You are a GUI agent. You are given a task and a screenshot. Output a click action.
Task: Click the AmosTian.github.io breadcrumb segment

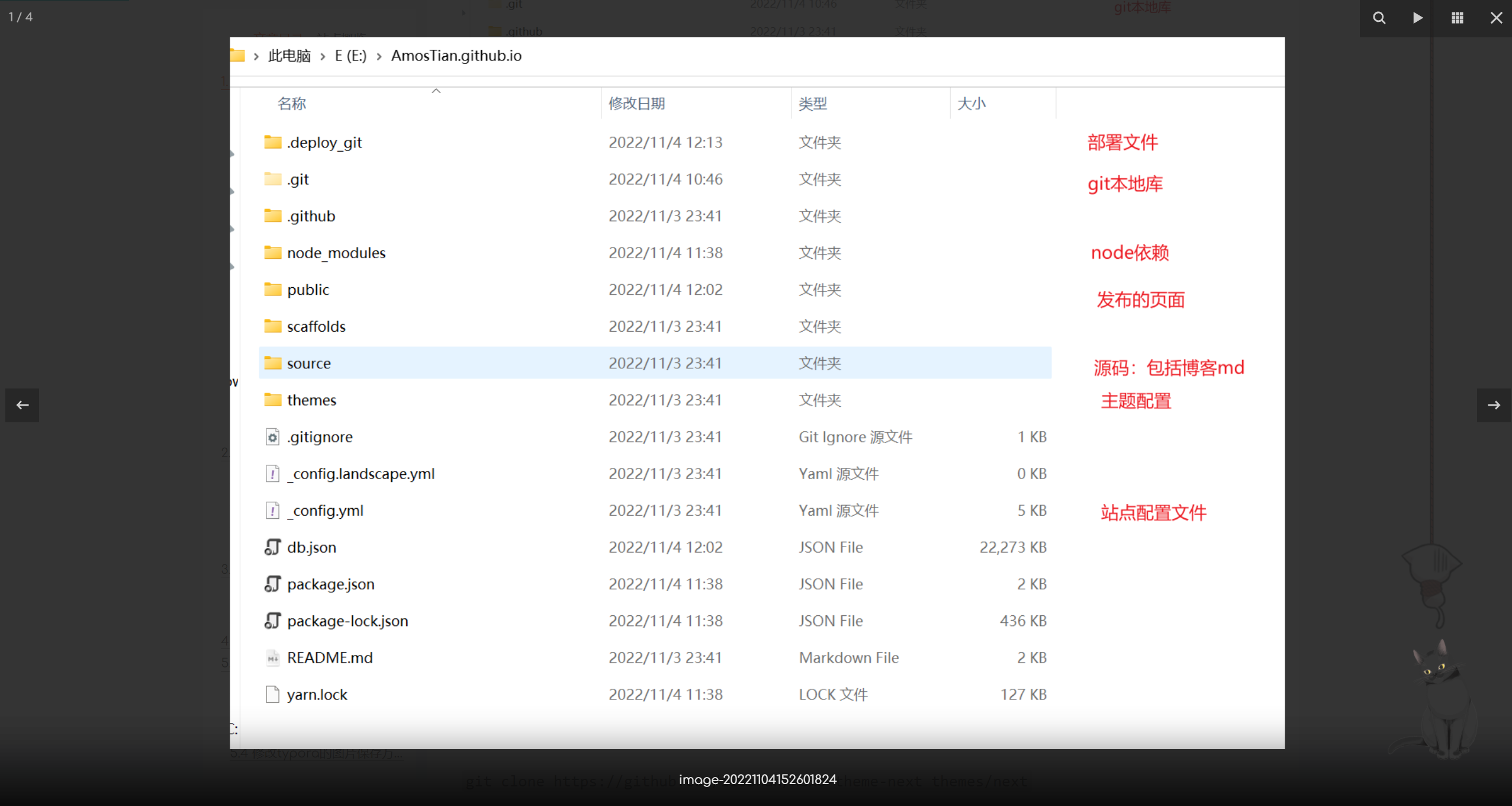[456, 56]
